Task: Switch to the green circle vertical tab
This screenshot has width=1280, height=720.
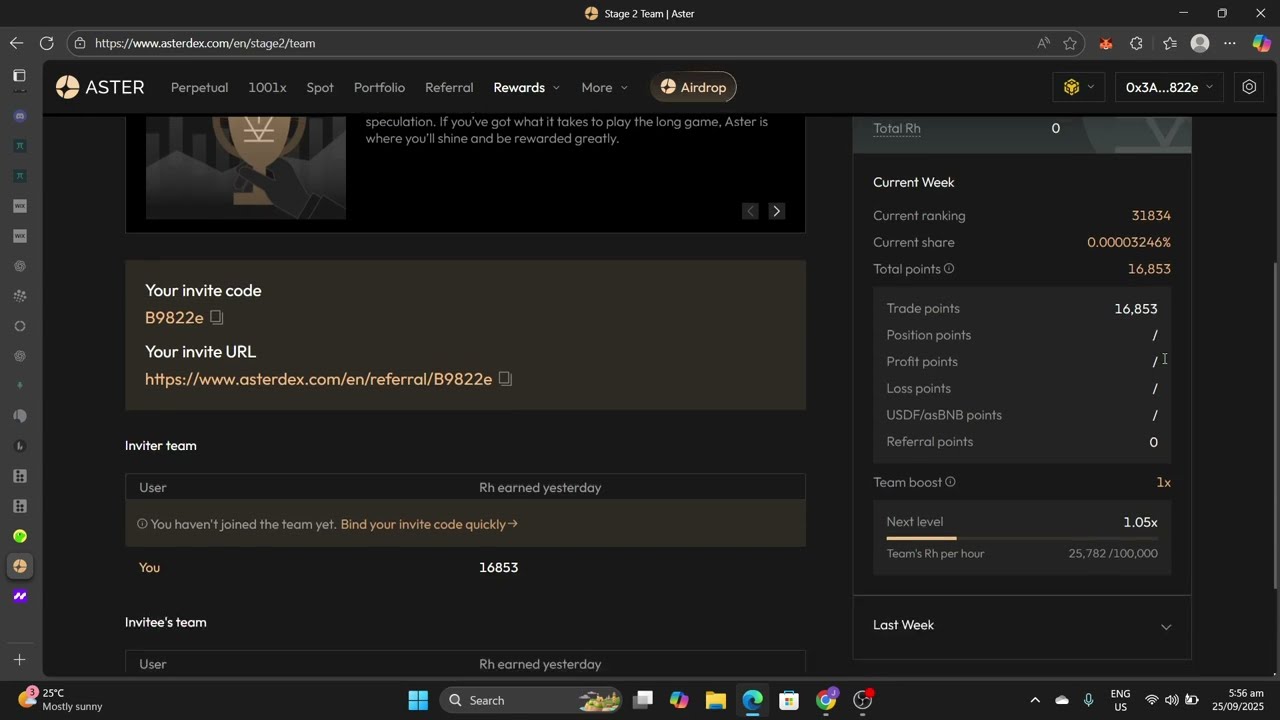Action: [19, 536]
